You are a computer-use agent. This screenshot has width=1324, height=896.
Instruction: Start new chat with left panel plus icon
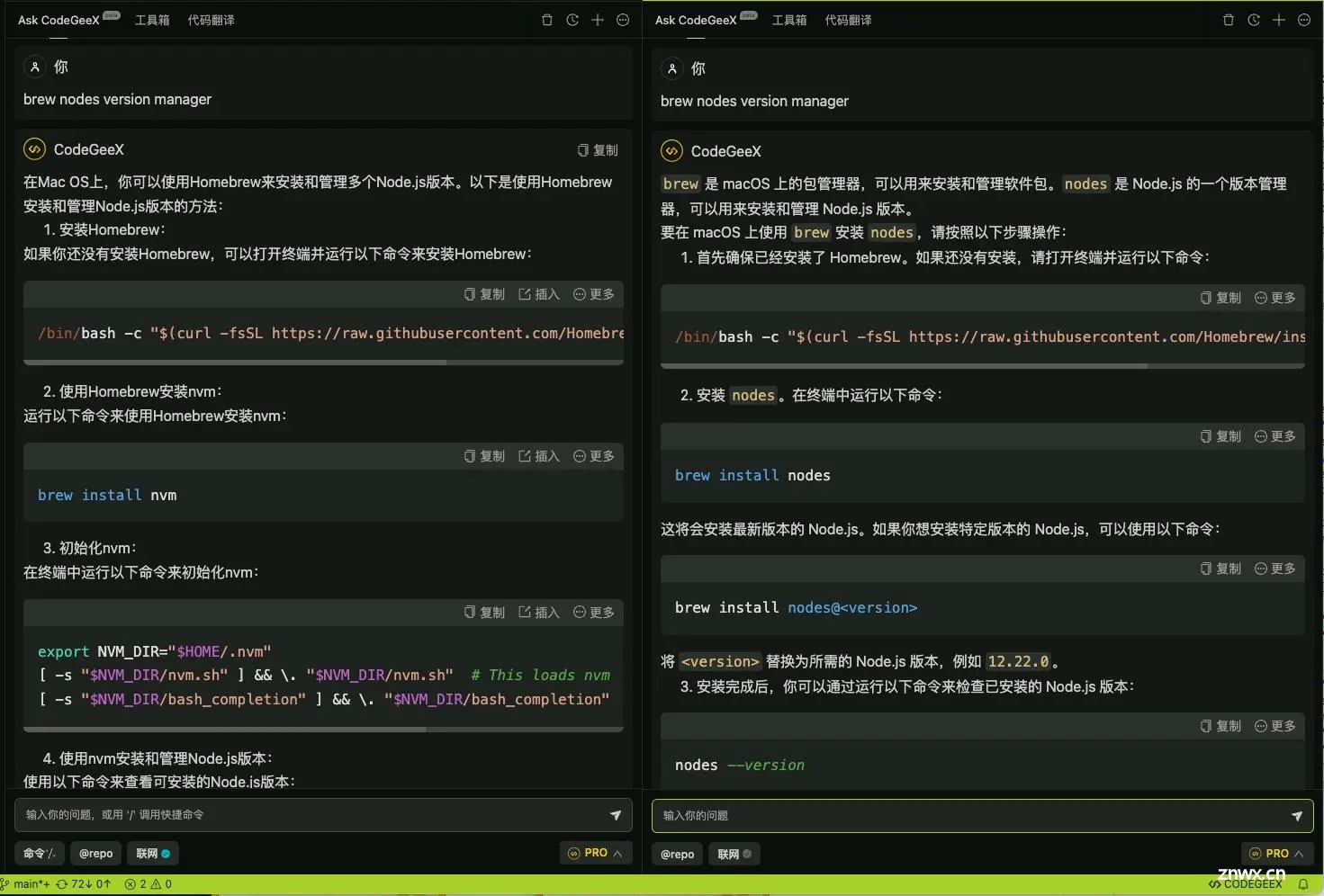click(598, 20)
